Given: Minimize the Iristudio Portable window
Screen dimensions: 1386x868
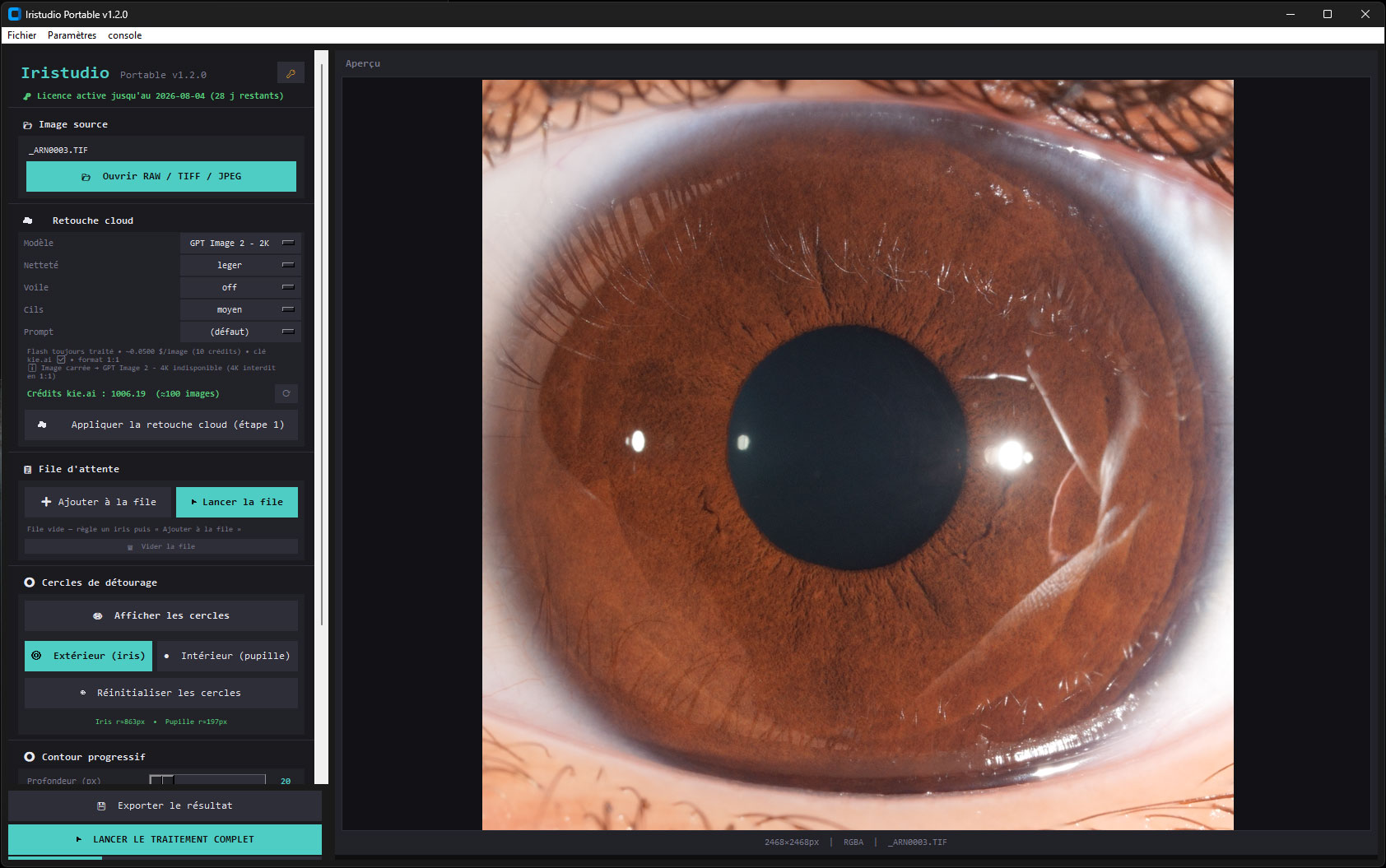Looking at the screenshot, I should pos(1291,14).
